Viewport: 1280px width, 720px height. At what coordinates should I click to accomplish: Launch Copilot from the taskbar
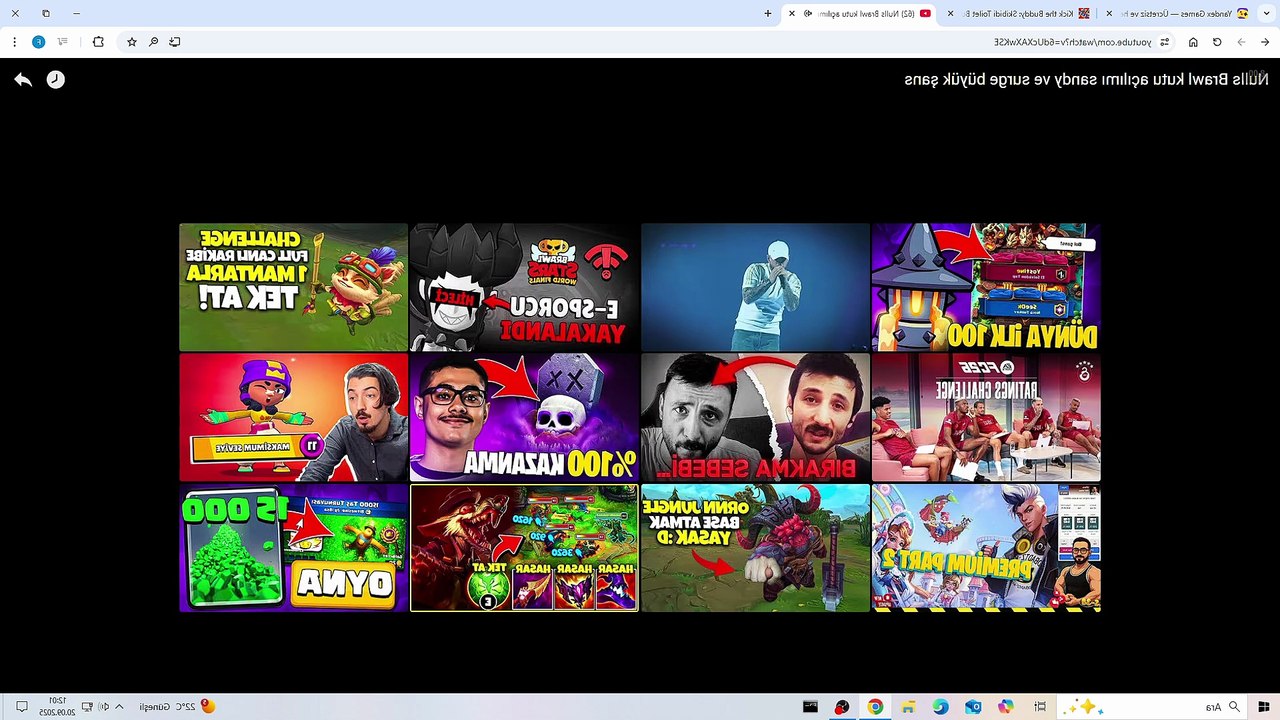pos(1006,707)
